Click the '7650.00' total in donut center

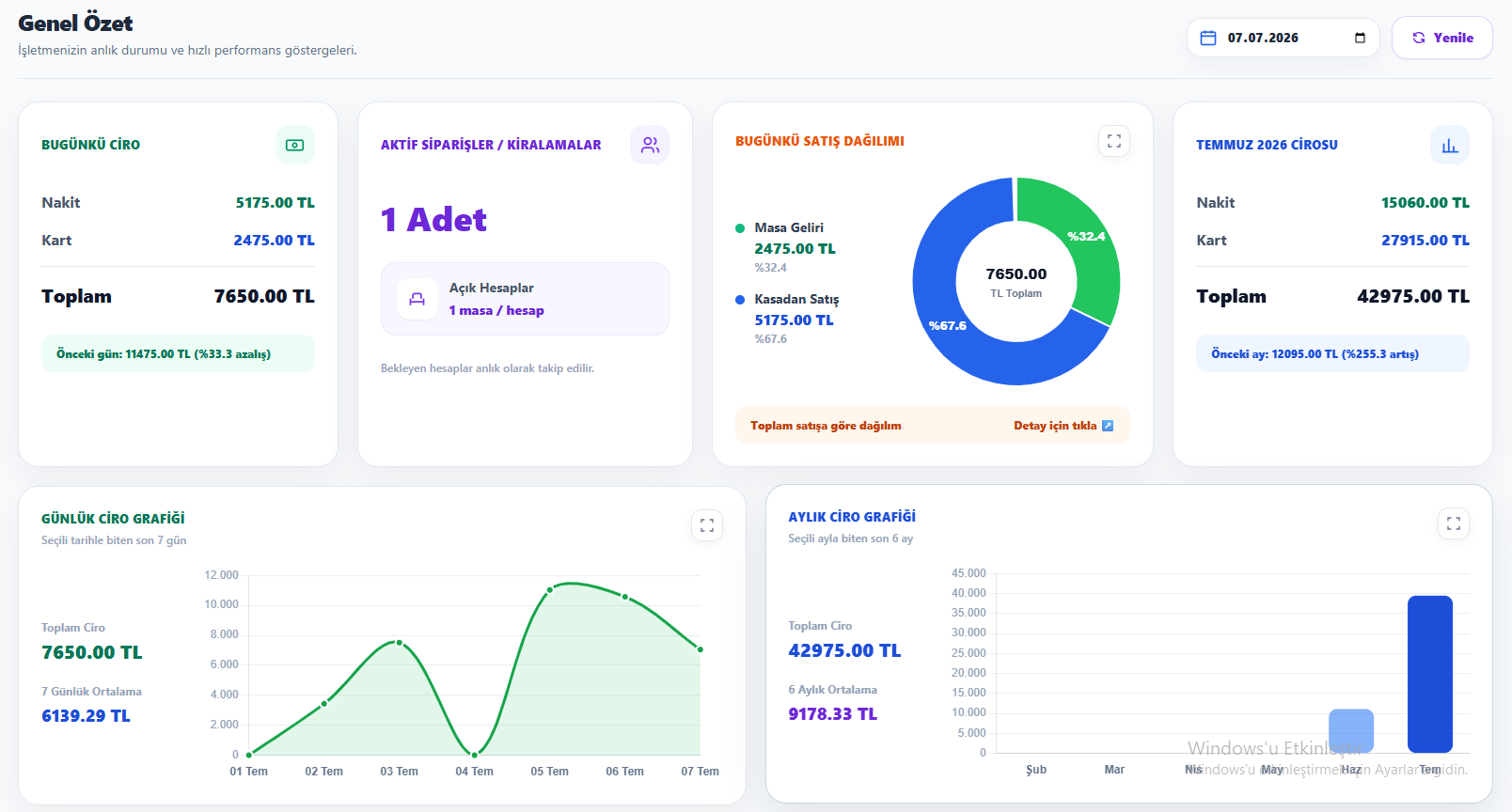point(1016,274)
